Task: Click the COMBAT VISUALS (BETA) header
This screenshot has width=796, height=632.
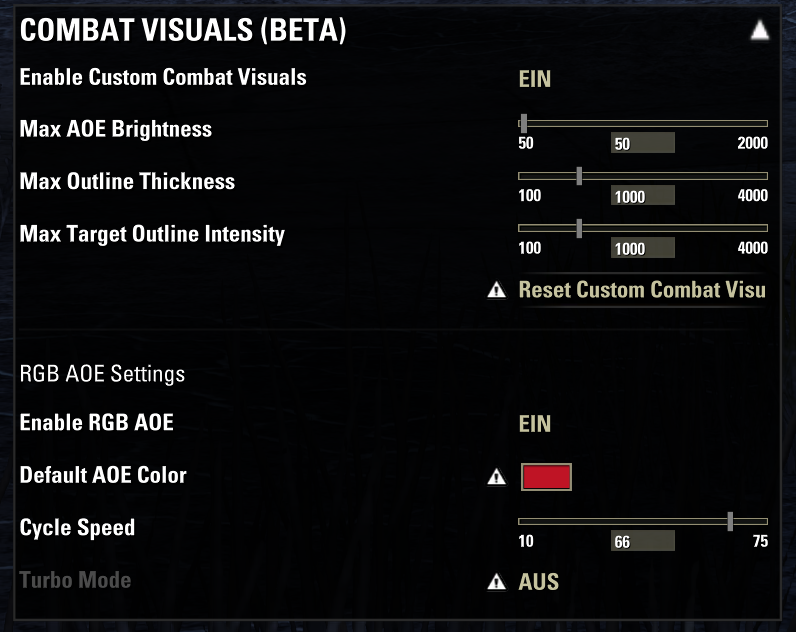Action: click(183, 31)
